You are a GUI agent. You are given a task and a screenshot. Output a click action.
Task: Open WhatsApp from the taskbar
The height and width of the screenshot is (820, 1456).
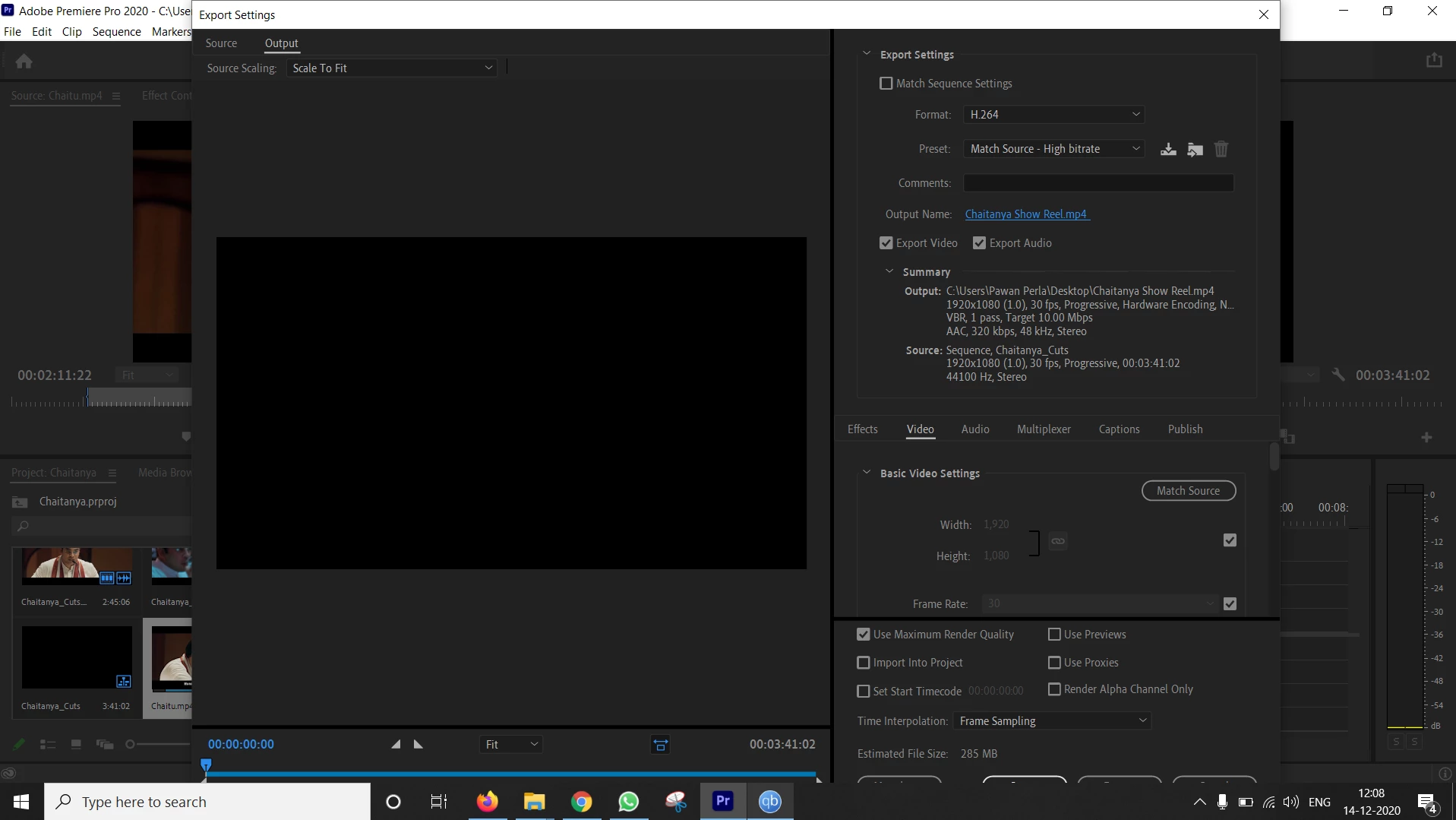pyautogui.click(x=629, y=802)
